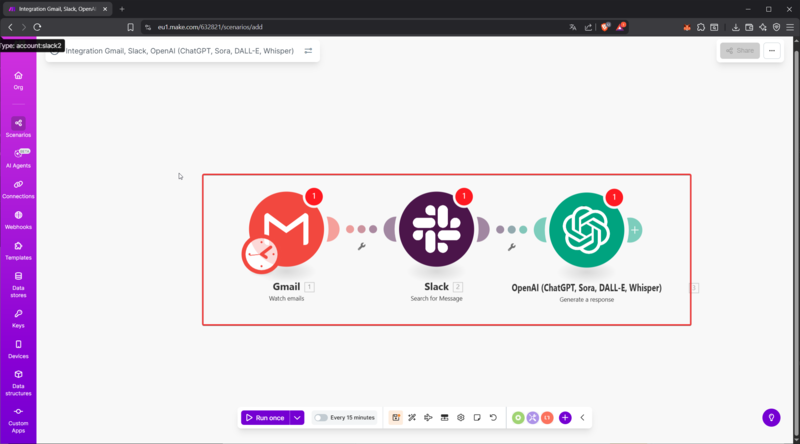Open the notes icon in toolbar
800x444 pixels.
coord(477,417)
